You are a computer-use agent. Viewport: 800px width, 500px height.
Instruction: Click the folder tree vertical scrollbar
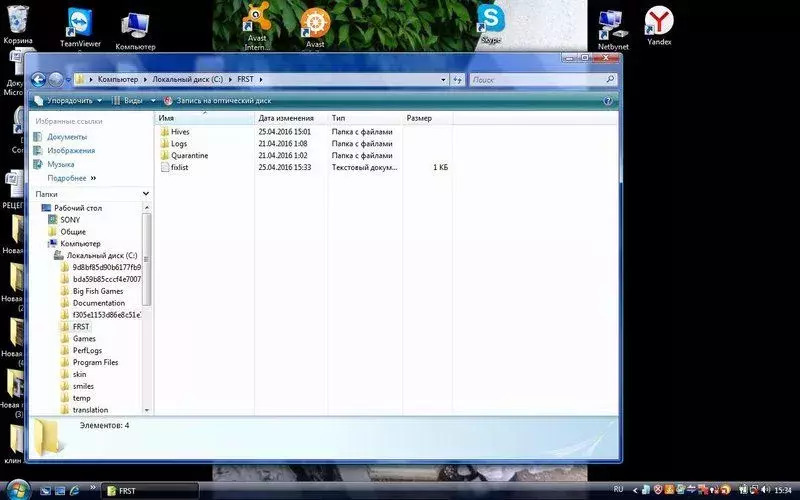(146, 259)
